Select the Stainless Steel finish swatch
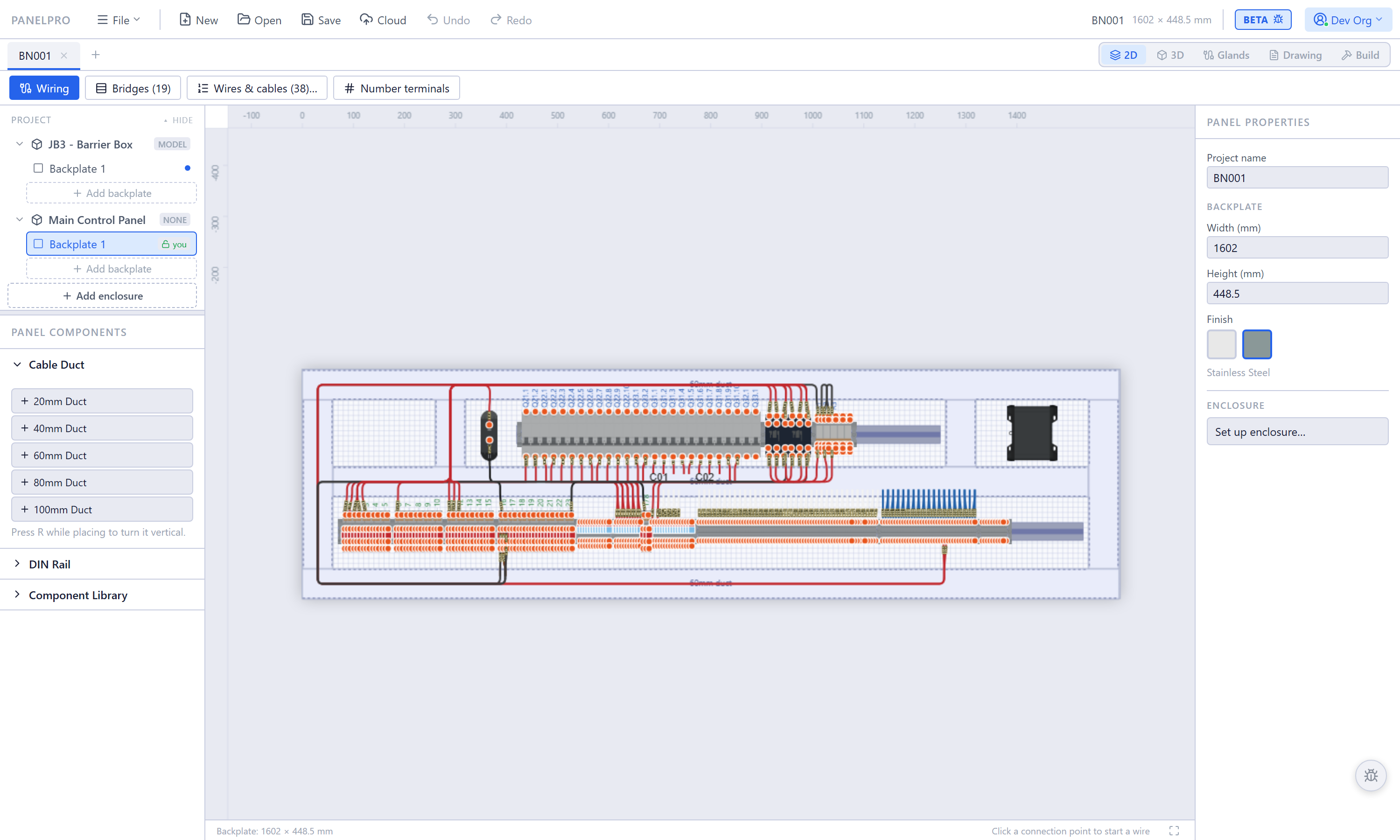This screenshot has width=1400, height=840. pos(1256,344)
